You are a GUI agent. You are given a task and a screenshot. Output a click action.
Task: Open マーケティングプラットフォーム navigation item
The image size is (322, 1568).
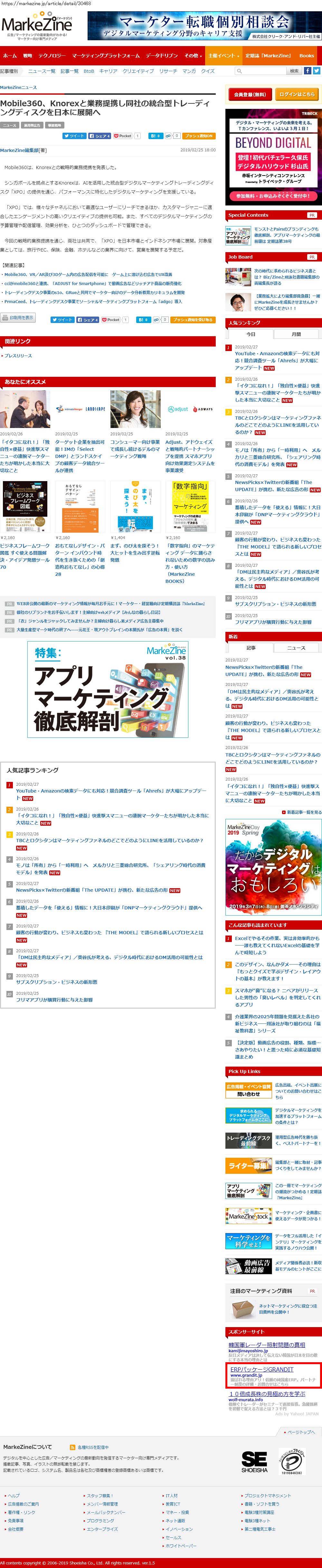click(106, 55)
